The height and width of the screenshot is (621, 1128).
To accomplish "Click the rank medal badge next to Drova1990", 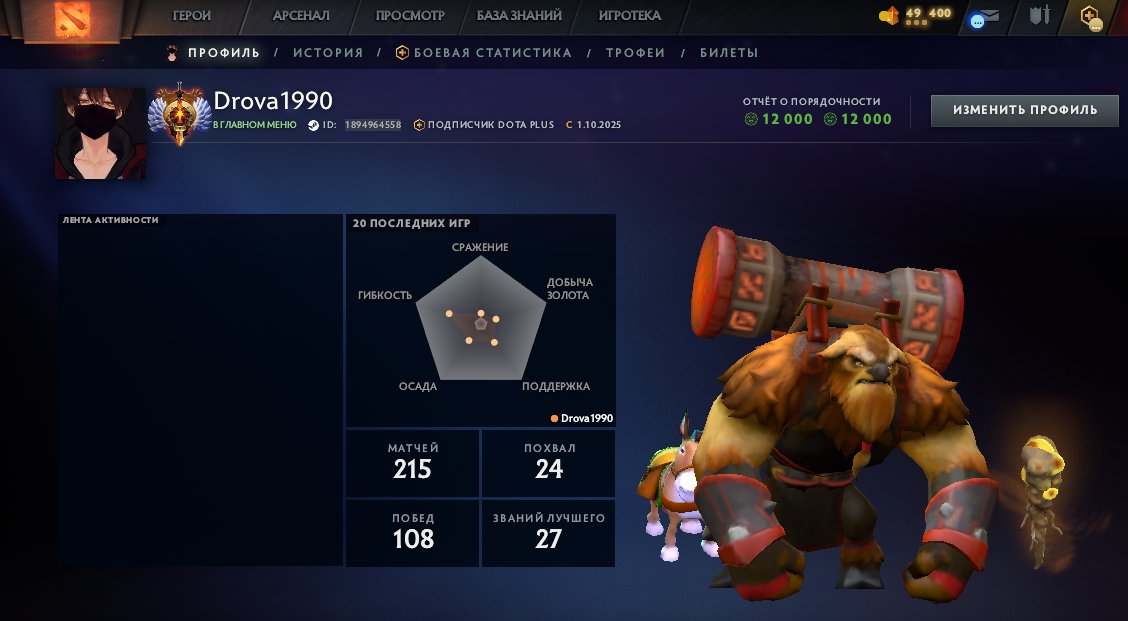I will [179, 114].
